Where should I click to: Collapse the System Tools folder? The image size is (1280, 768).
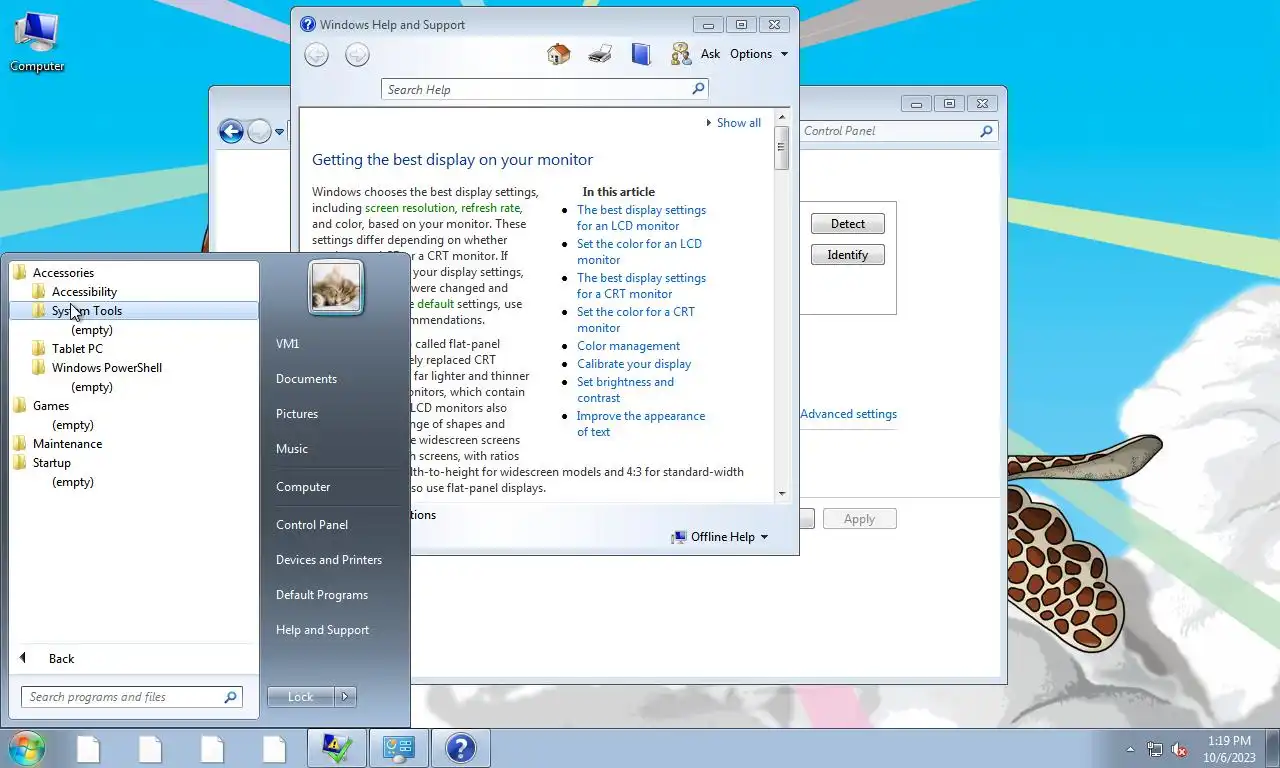[x=87, y=310]
